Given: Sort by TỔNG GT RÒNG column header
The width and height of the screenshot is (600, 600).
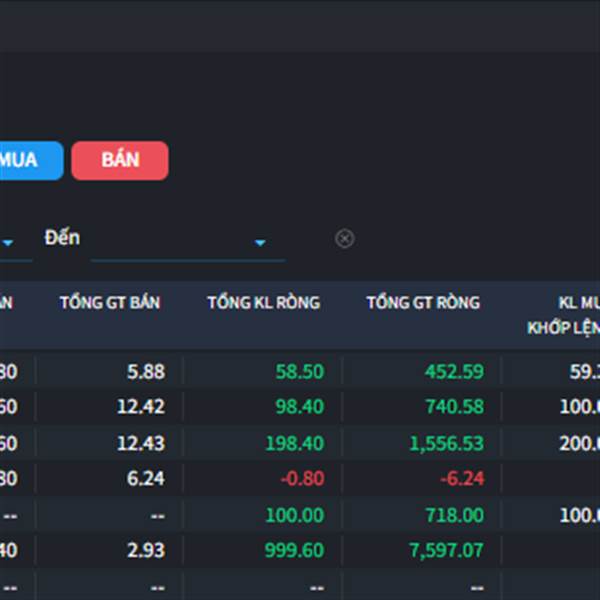Looking at the screenshot, I should pyautogui.click(x=423, y=303).
